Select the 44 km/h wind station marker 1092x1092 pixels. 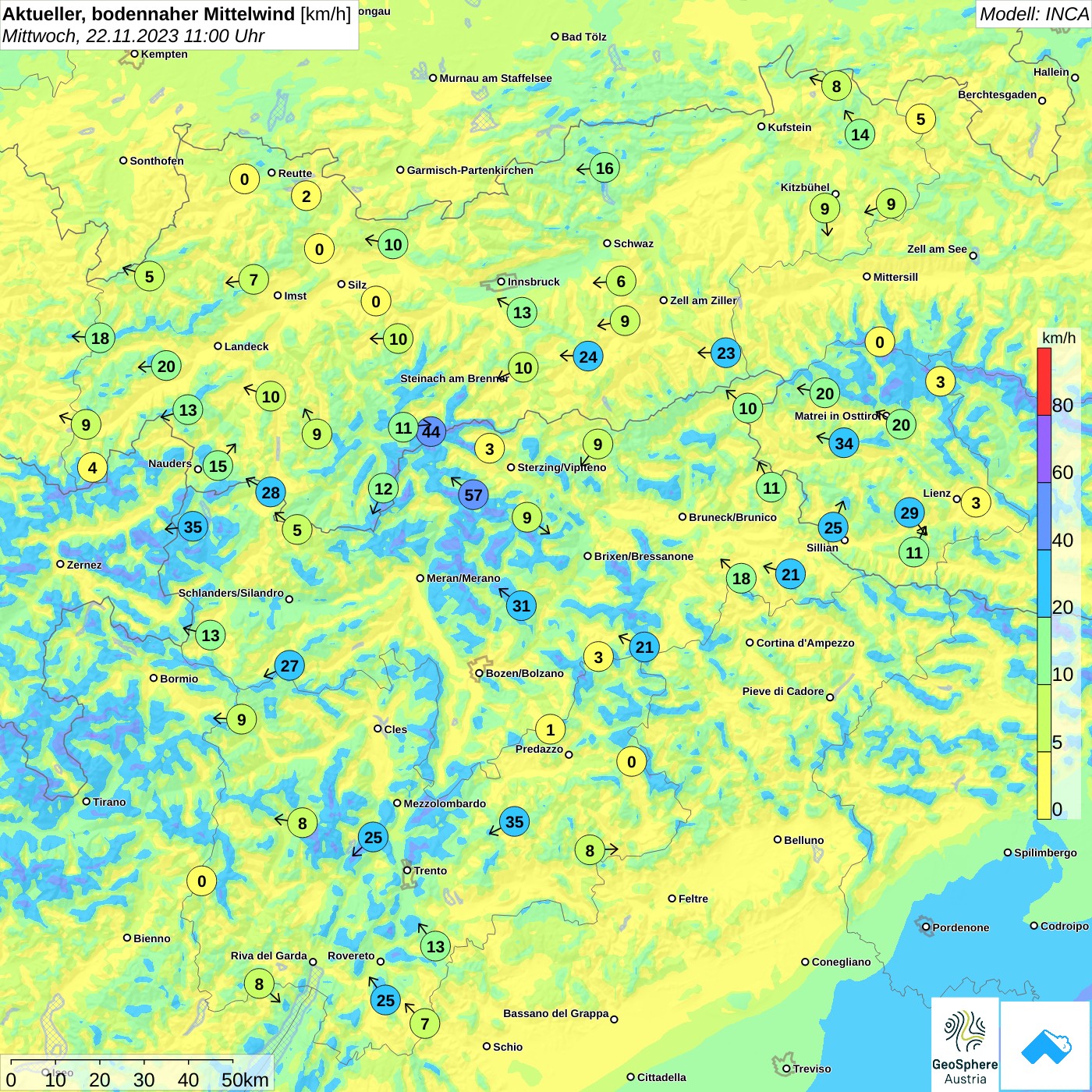pyautogui.click(x=431, y=431)
